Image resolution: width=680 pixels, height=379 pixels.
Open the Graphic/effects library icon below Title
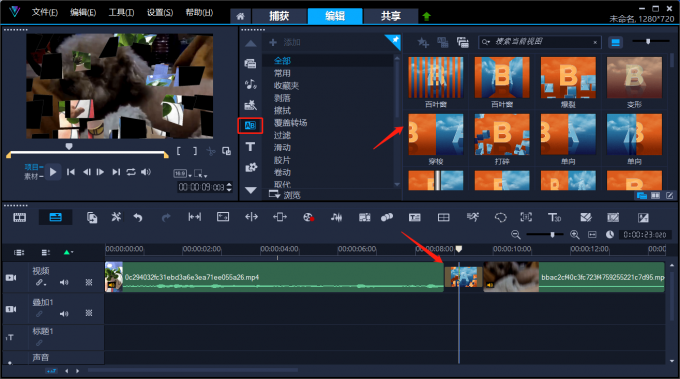click(x=250, y=167)
